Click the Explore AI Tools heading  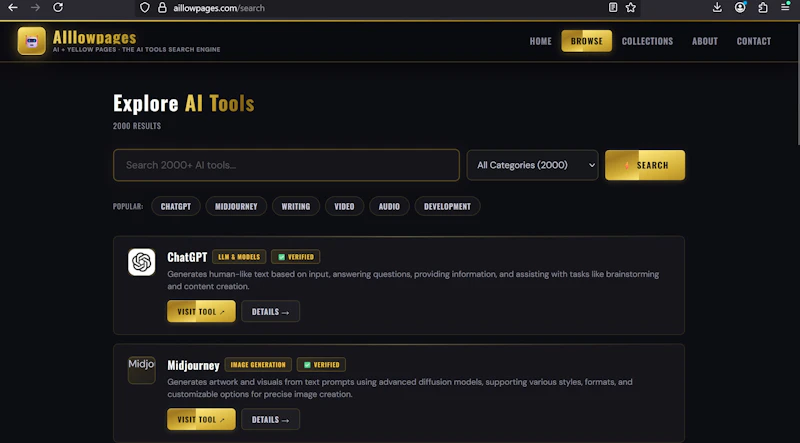(x=184, y=103)
